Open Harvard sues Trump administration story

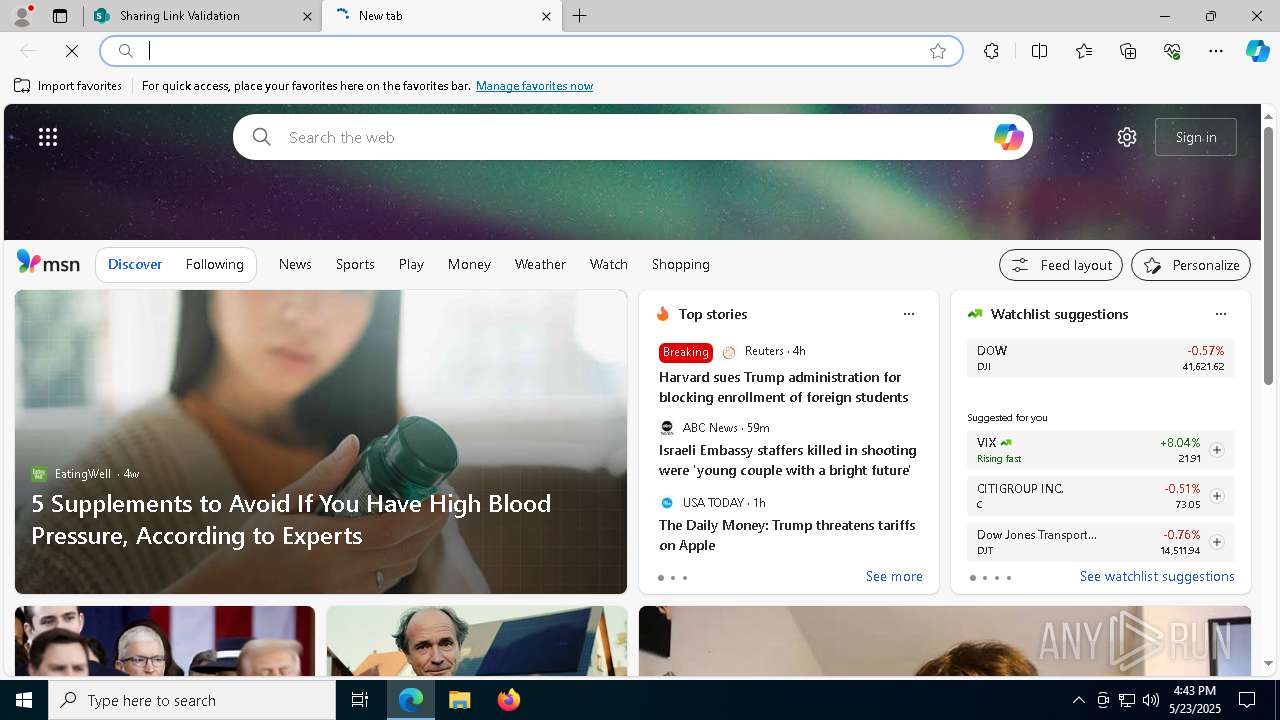coord(783,387)
